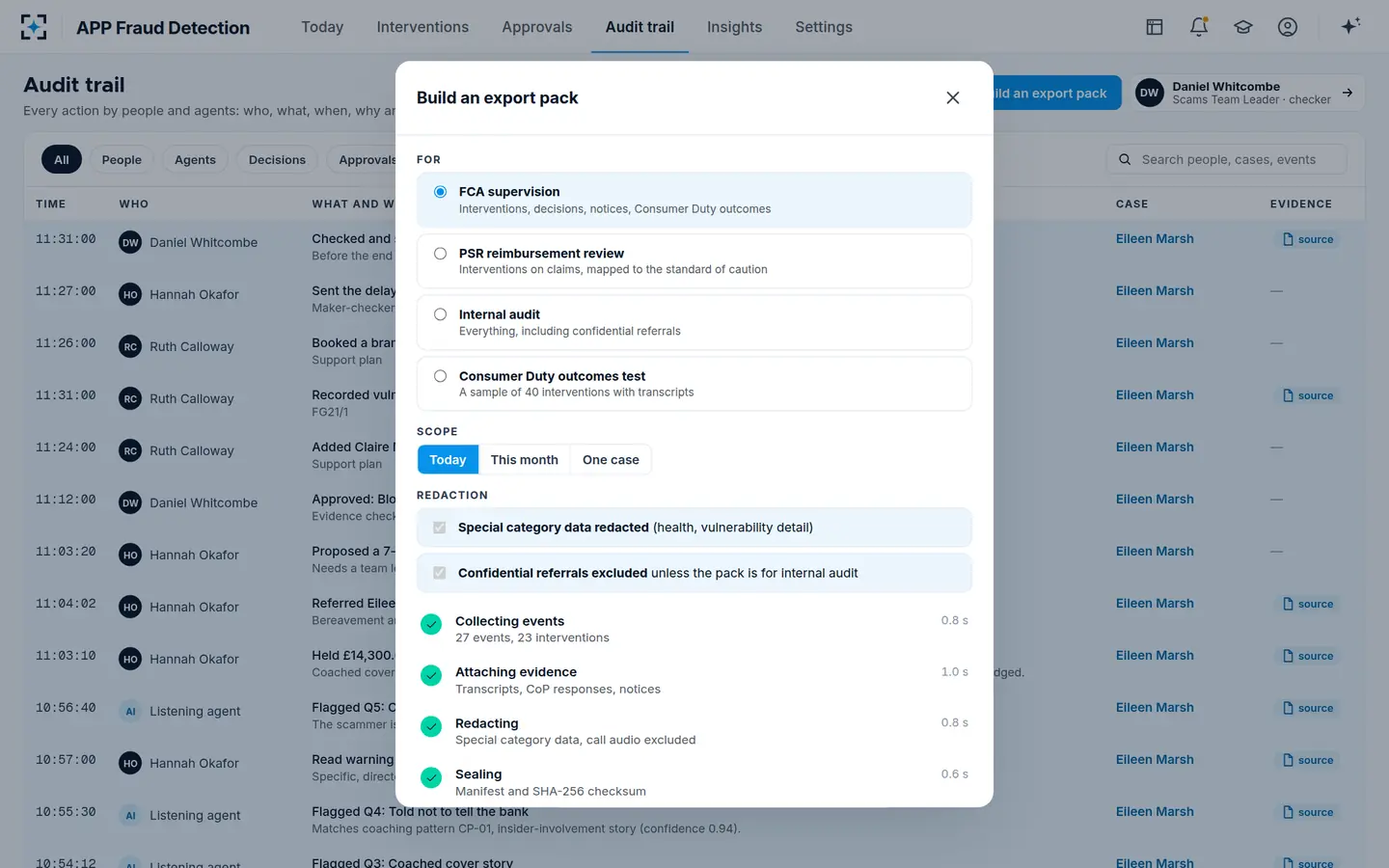Image resolution: width=1389 pixels, height=868 pixels.
Task: Filter audit trail by Decisions
Action: click(277, 159)
